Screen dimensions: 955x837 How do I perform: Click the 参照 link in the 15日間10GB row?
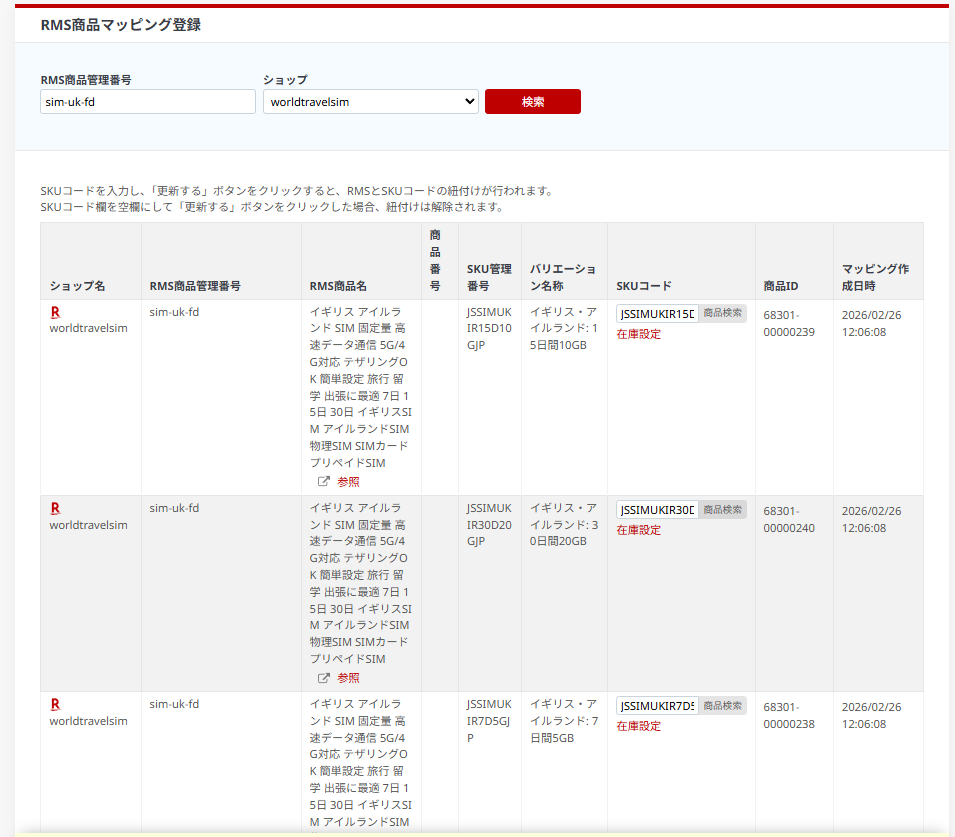[348, 481]
